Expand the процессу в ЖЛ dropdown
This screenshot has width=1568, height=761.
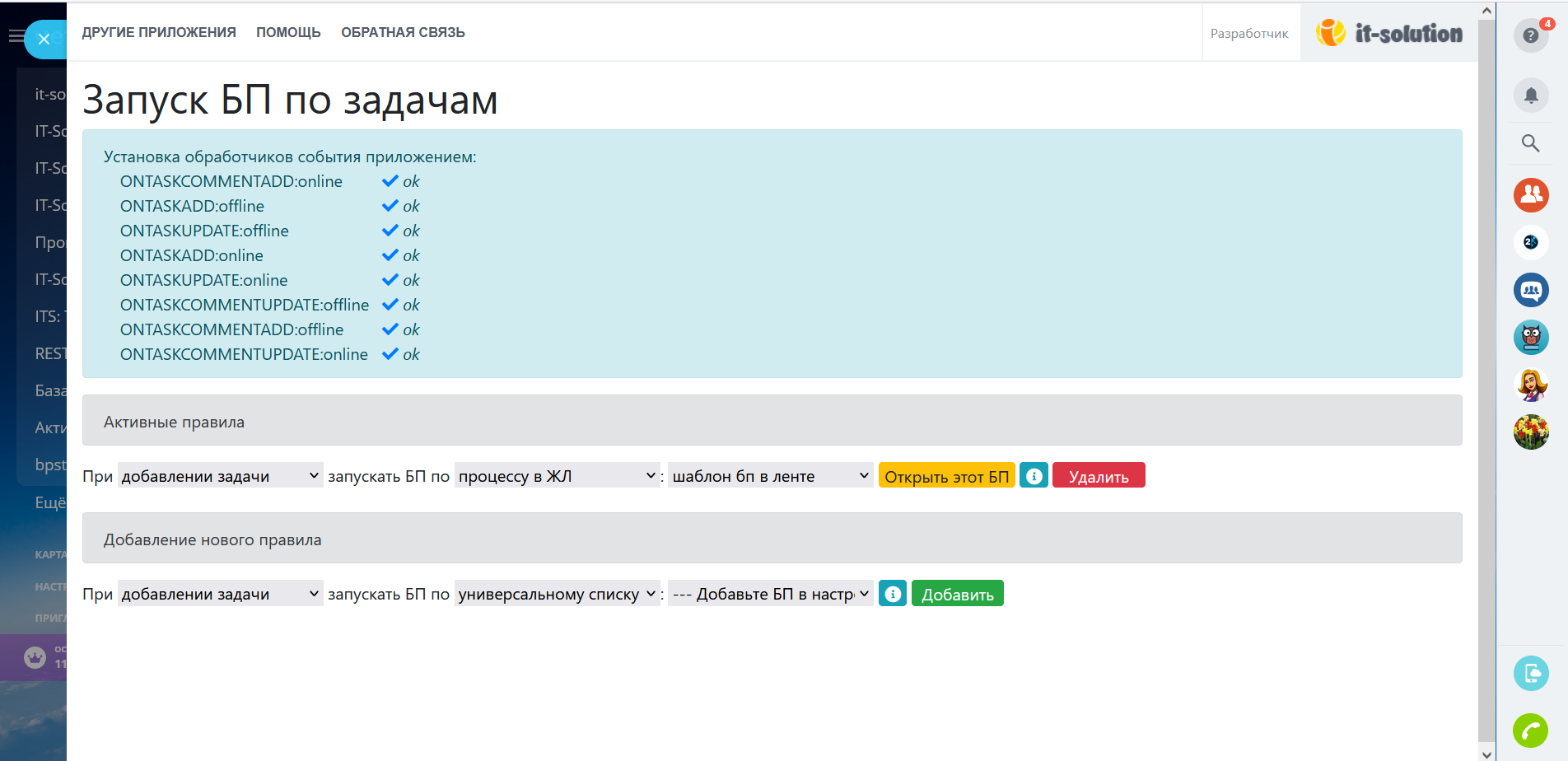point(558,475)
